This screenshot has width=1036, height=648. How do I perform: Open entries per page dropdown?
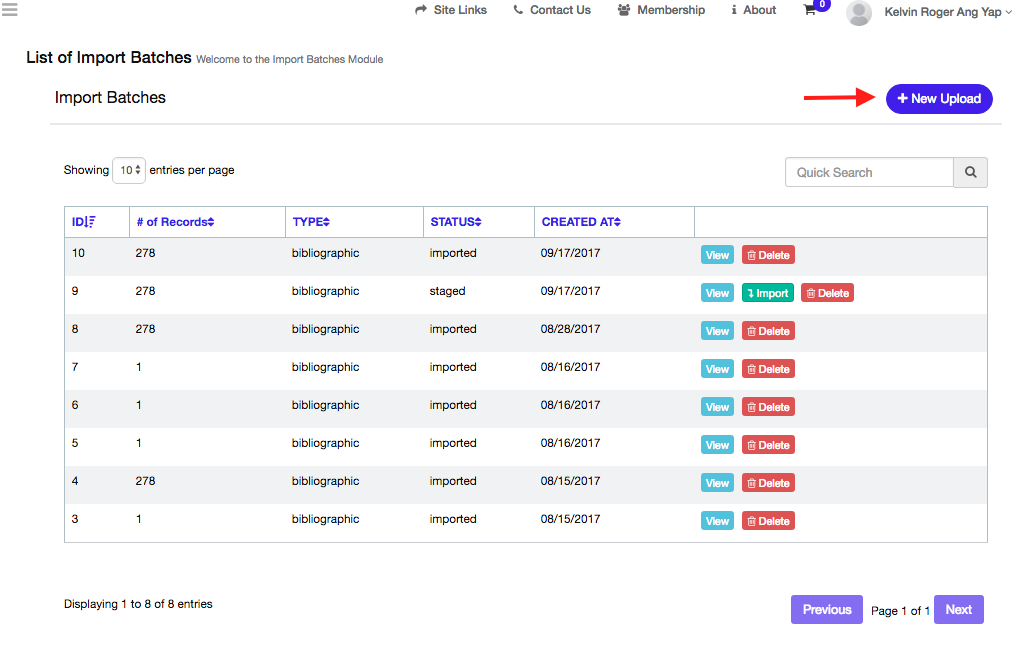129,170
